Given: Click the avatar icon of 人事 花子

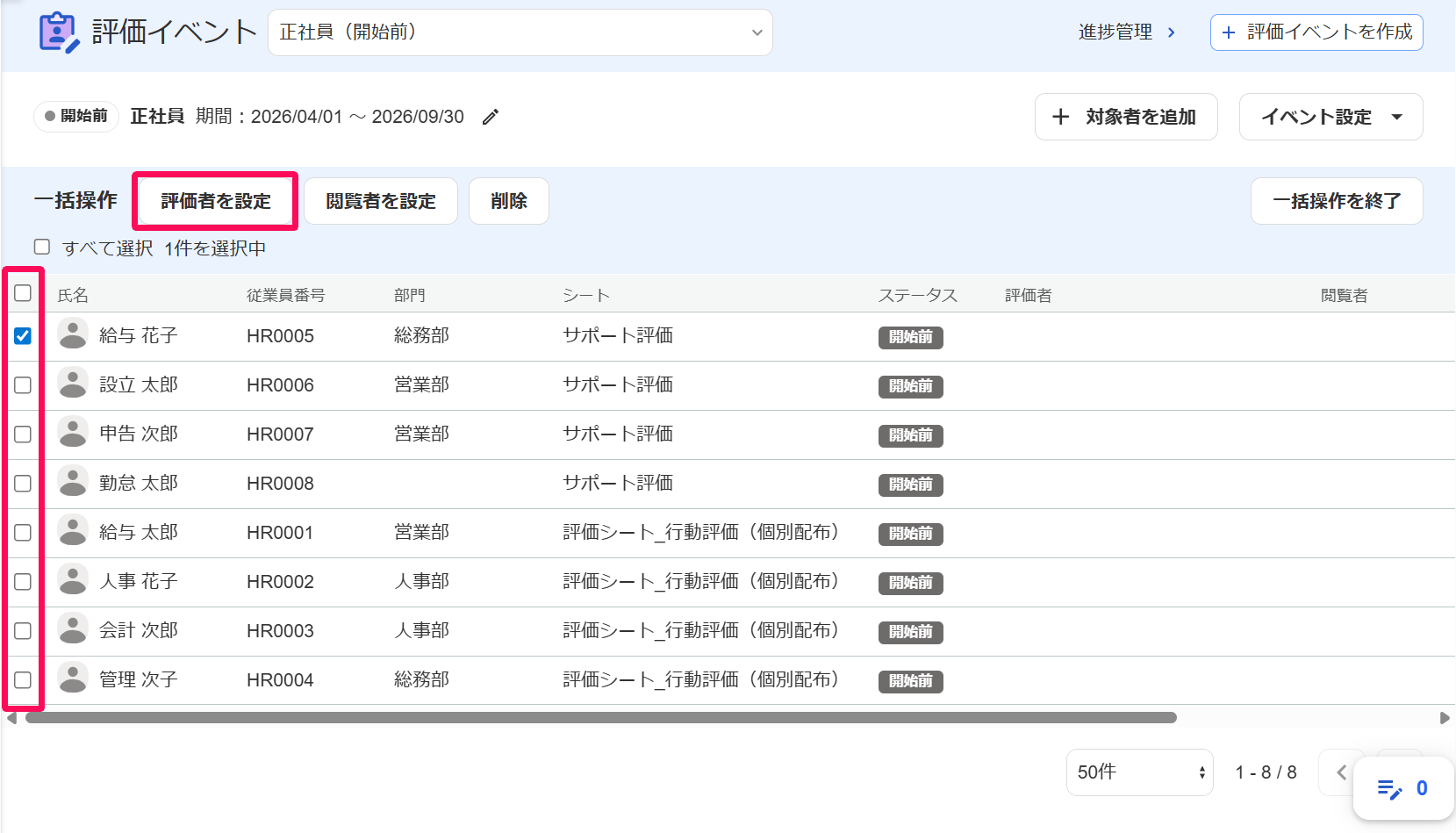Looking at the screenshot, I should click(73, 579).
